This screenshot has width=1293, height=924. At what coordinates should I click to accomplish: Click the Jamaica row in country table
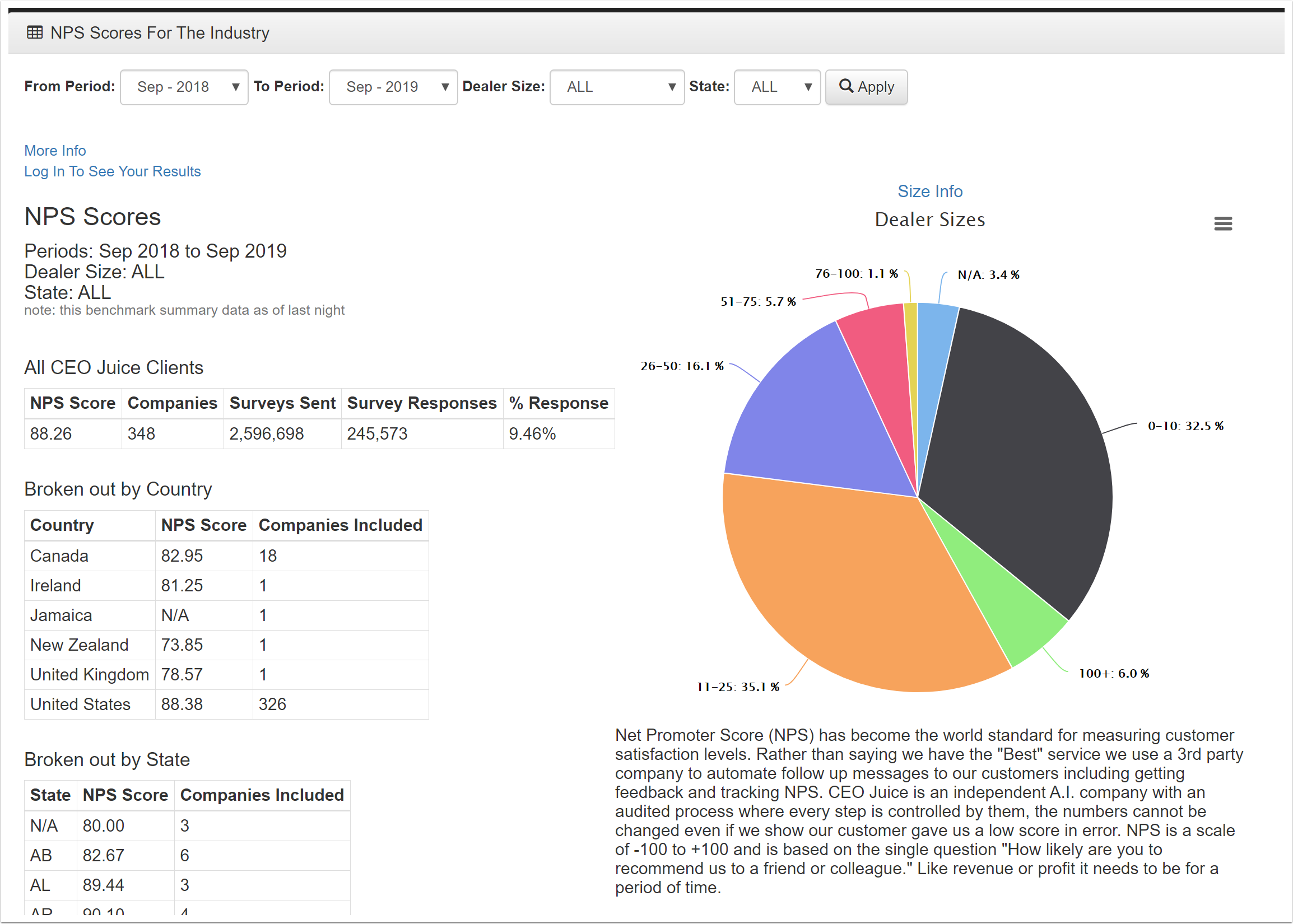click(x=226, y=615)
